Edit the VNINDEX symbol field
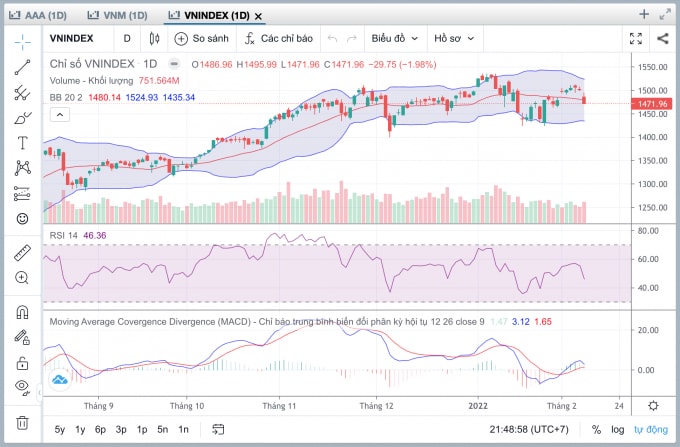680x447 pixels. (x=72, y=39)
